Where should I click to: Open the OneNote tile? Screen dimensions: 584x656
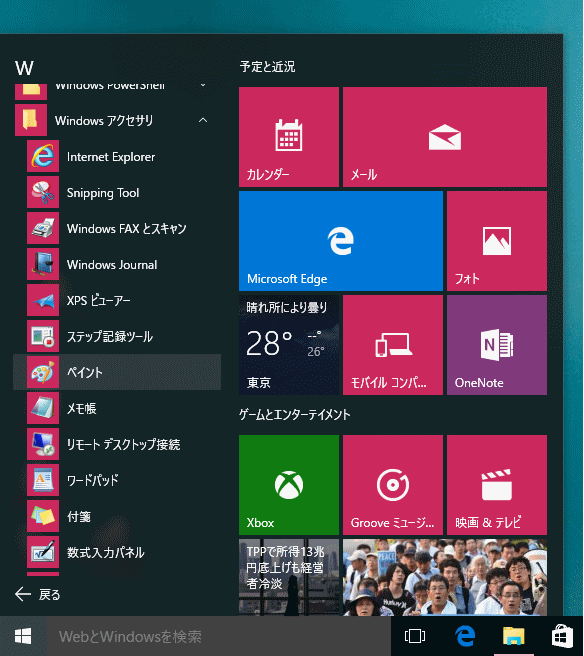[x=497, y=345]
